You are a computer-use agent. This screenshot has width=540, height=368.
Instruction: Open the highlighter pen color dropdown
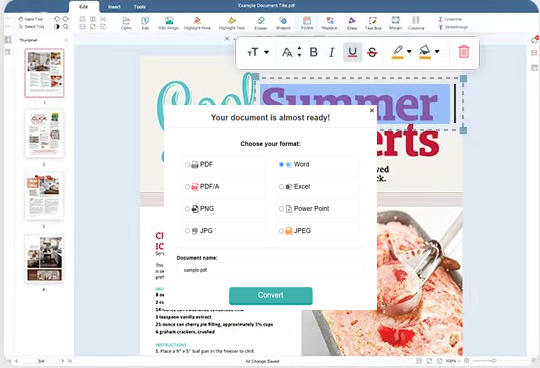pyautogui.click(x=409, y=52)
